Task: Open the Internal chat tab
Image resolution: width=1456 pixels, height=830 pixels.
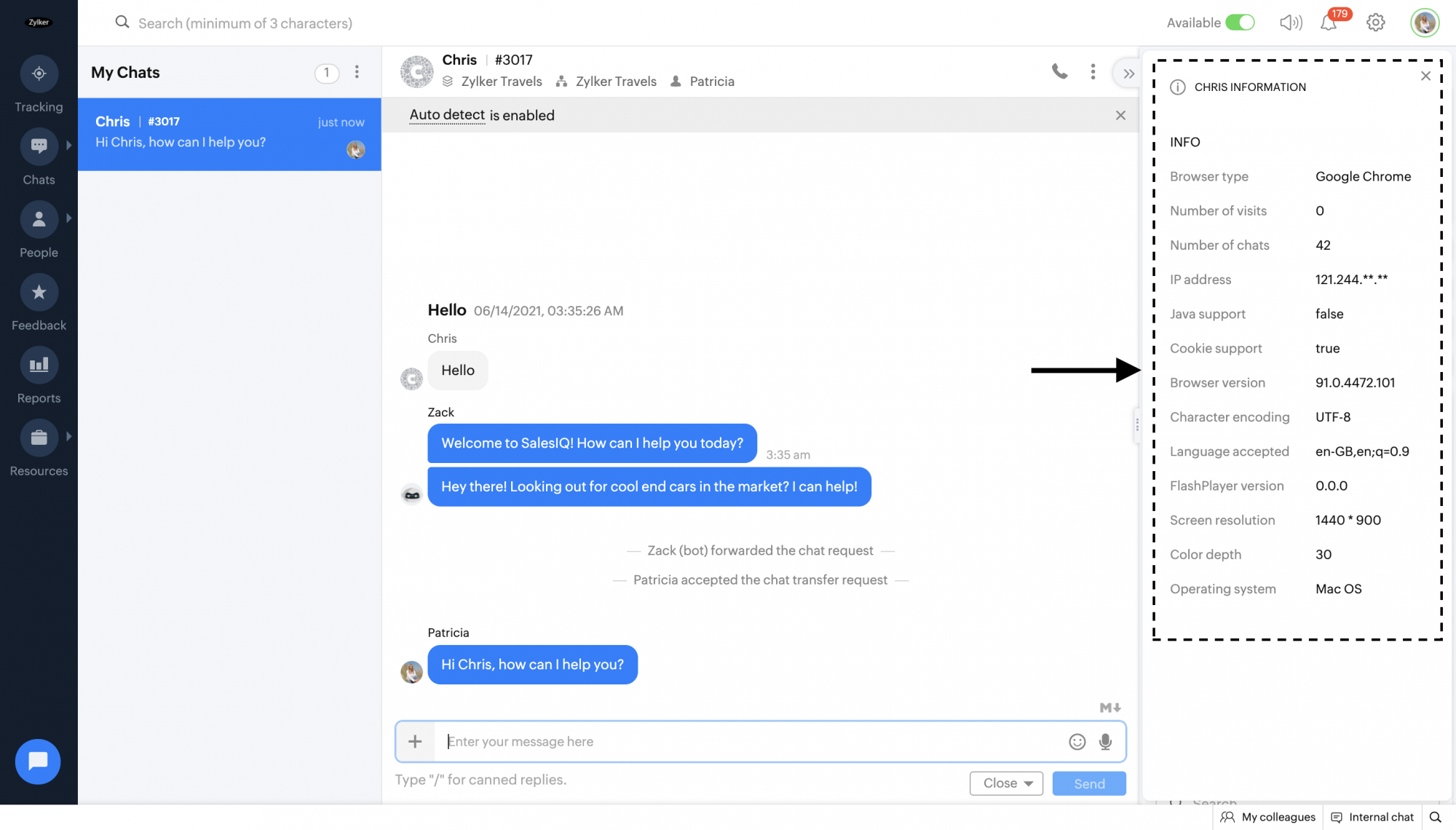Action: coord(1372,817)
